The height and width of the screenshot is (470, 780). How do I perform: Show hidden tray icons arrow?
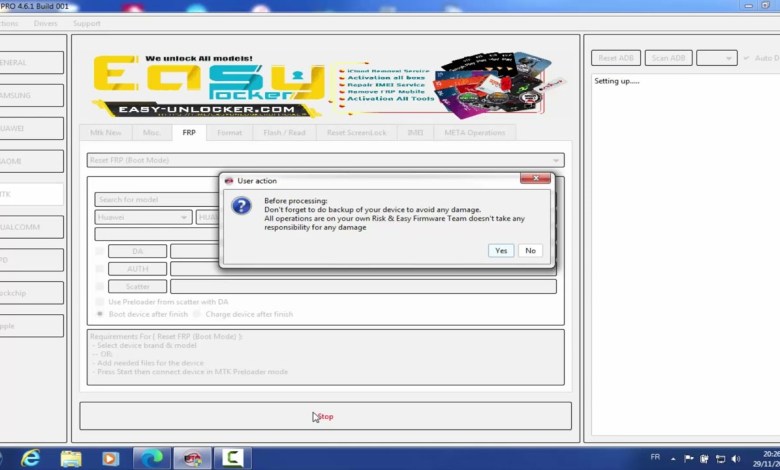tap(673, 459)
